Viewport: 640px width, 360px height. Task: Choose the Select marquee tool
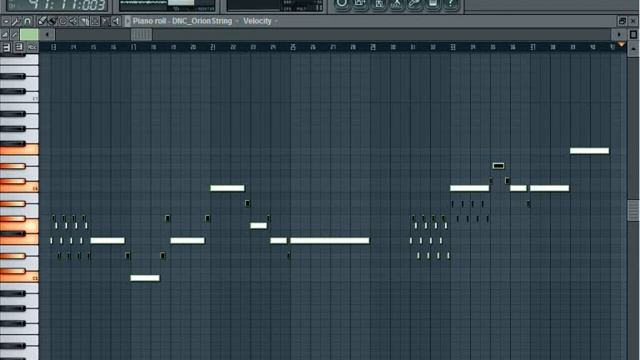pyautogui.click(x=95, y=21)
